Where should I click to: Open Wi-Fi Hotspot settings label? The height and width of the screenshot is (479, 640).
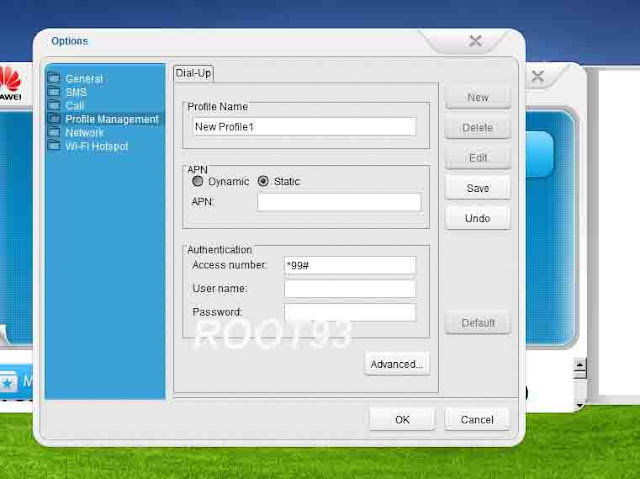pyautogui.click(x=97, y=146)
